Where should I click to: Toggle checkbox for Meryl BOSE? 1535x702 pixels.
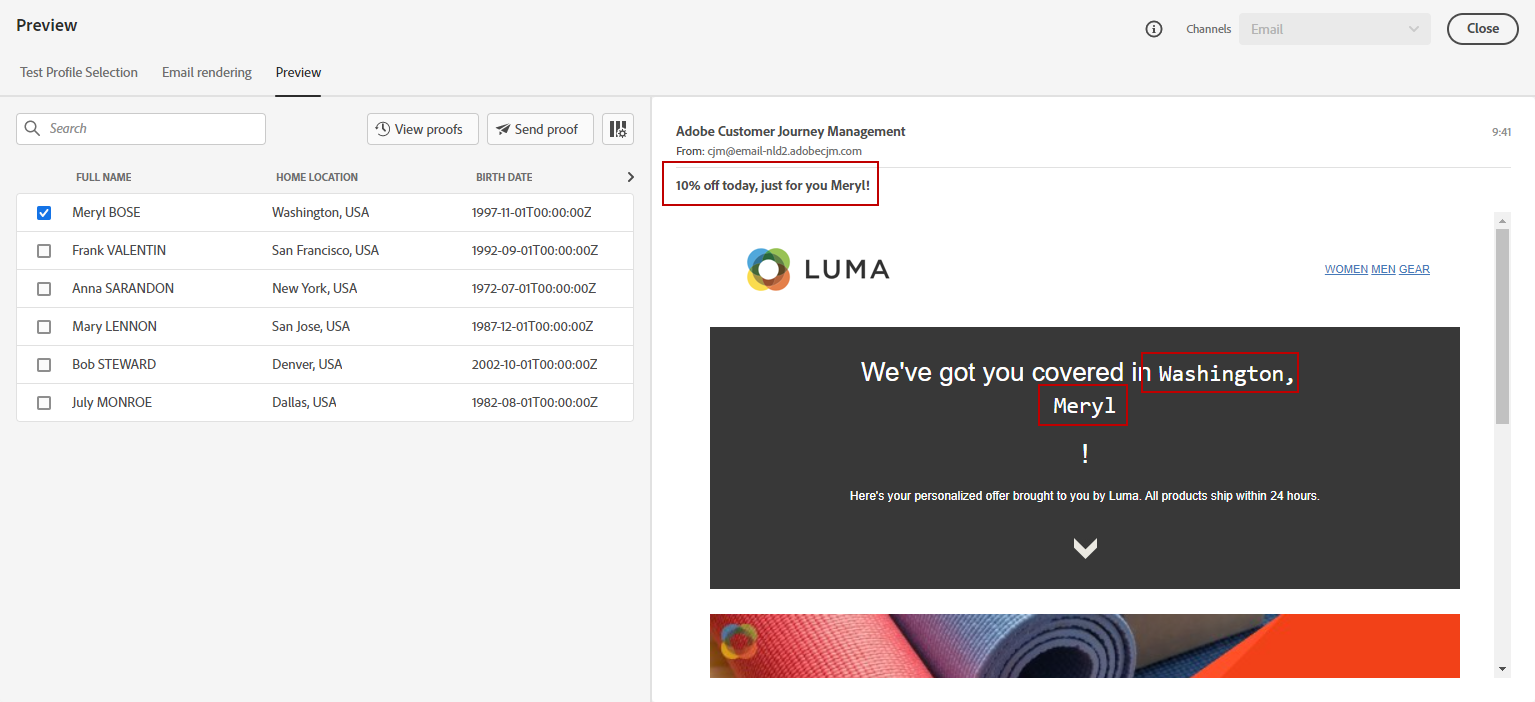pyautogui.click(x=44, y=213)
